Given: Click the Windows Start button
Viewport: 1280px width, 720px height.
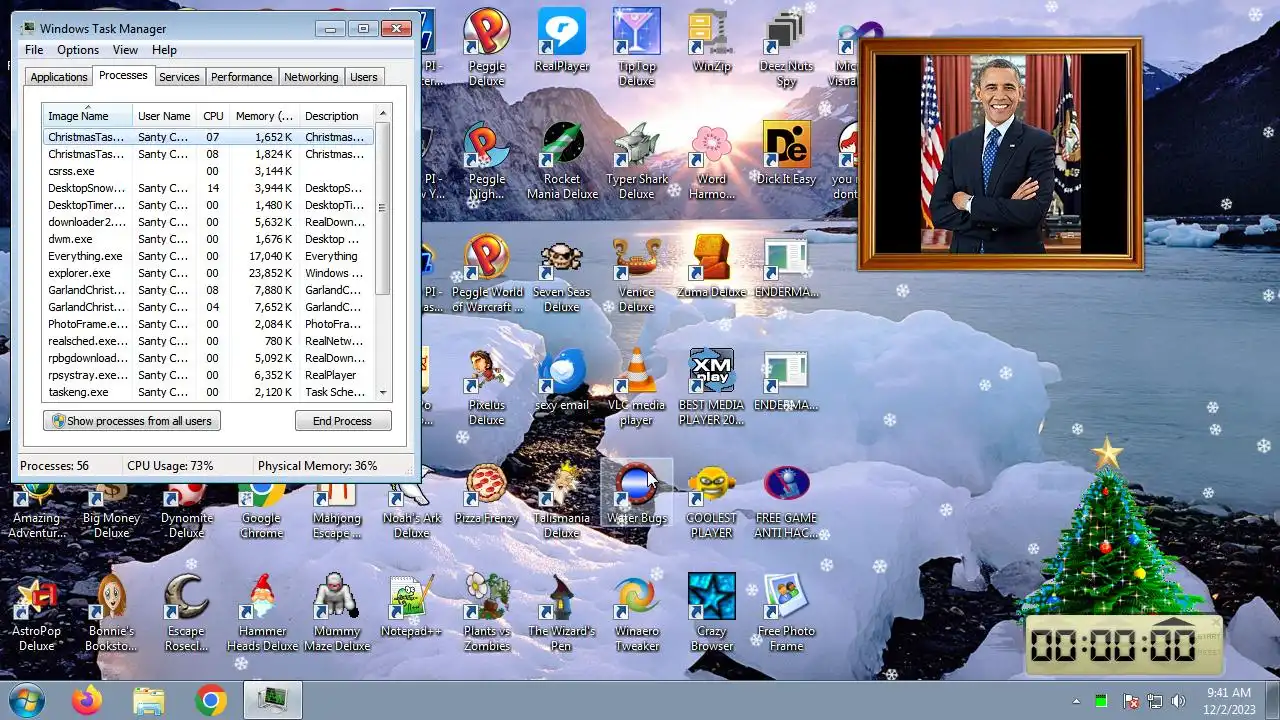Looking at the screenshot, I should 27,700.
